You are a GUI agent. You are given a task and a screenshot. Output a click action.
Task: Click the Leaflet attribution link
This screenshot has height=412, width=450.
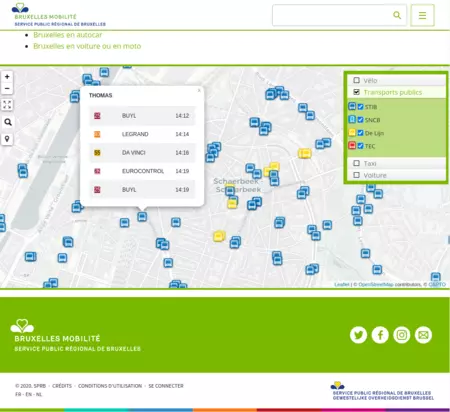[342, 284]
